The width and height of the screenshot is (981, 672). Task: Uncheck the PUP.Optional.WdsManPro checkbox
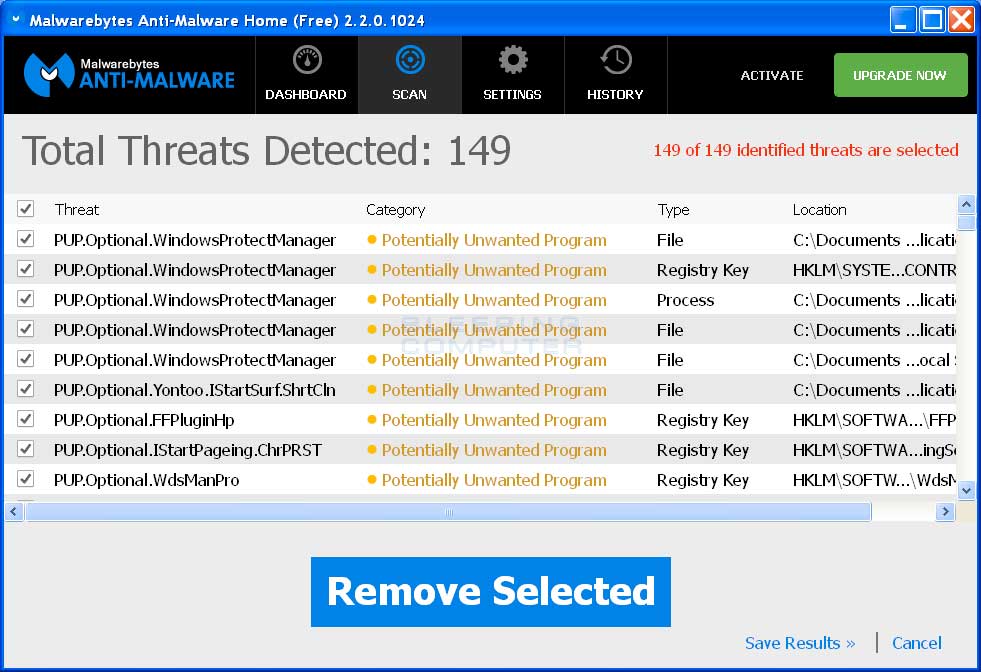coord(26,479)
